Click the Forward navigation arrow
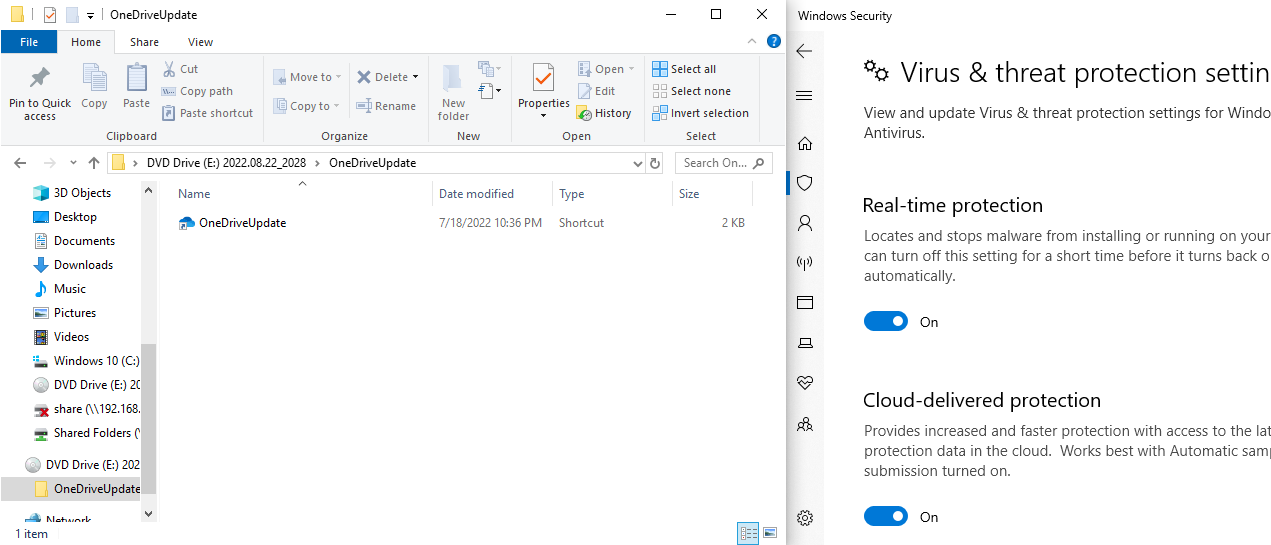This screenshot has height=545, width=1271. pos(49,163)
